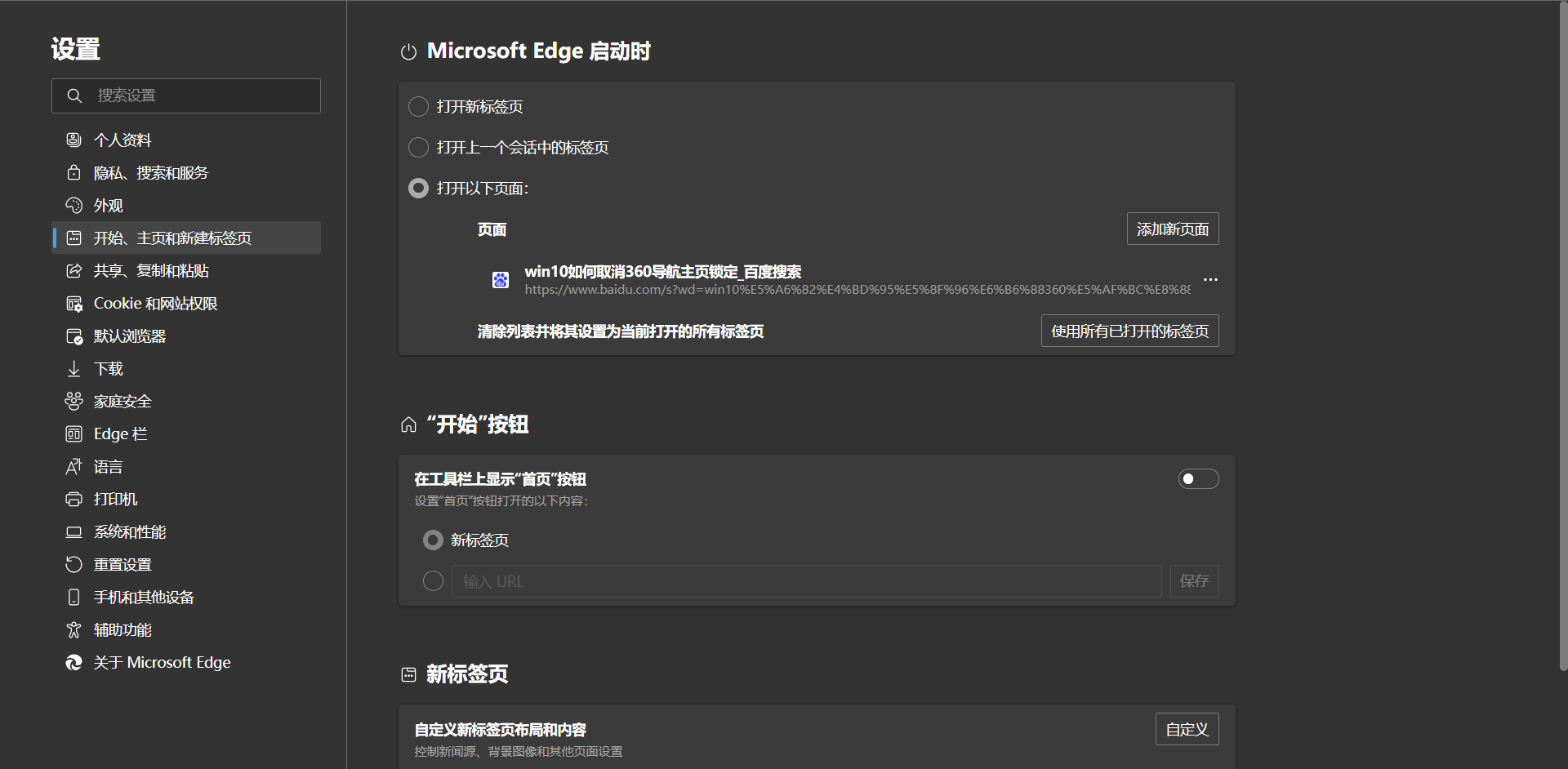Open 下载 settings section

[186, 368]
